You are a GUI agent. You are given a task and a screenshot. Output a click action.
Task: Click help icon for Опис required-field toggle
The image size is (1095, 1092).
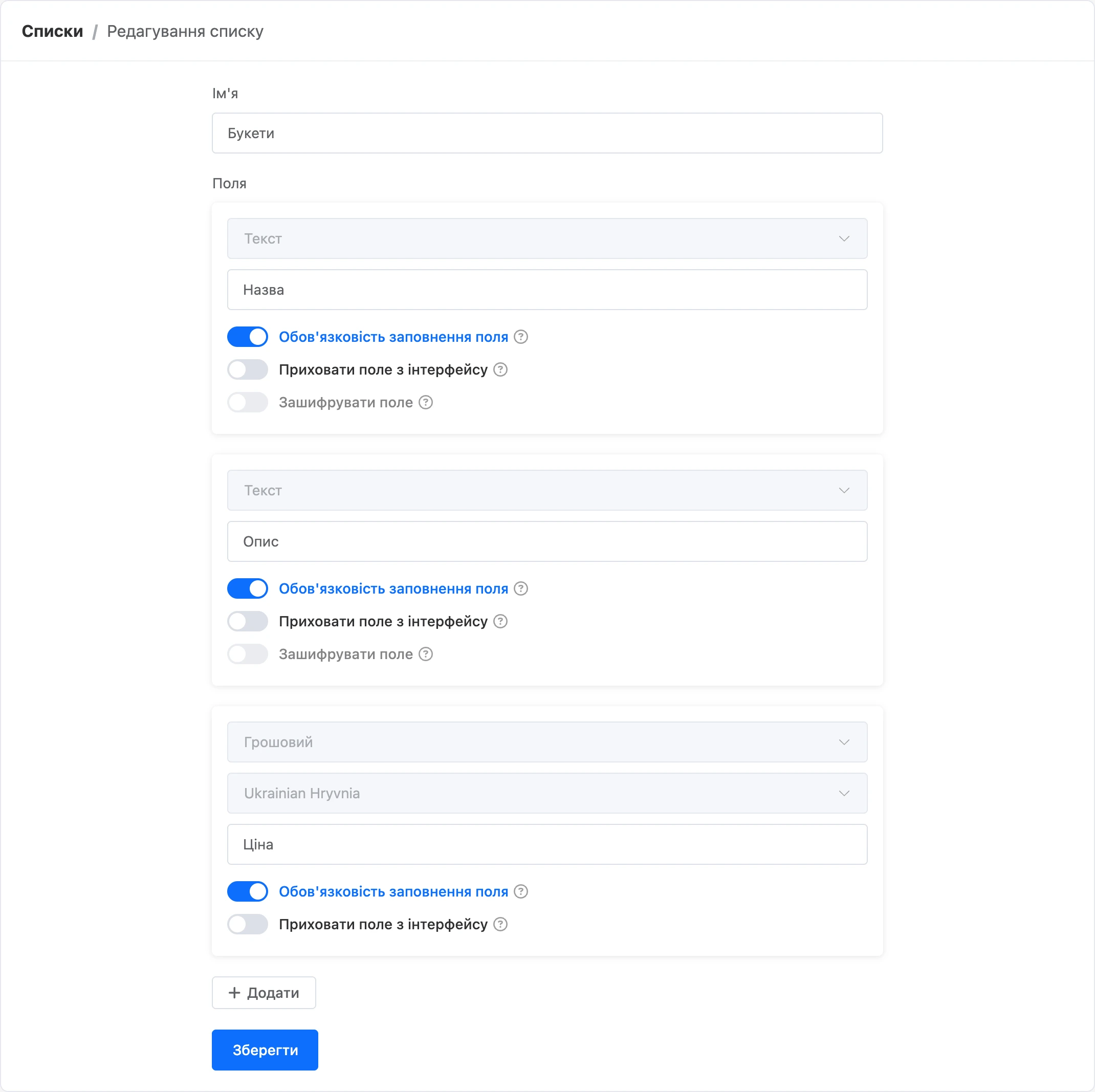click(521, 589)
